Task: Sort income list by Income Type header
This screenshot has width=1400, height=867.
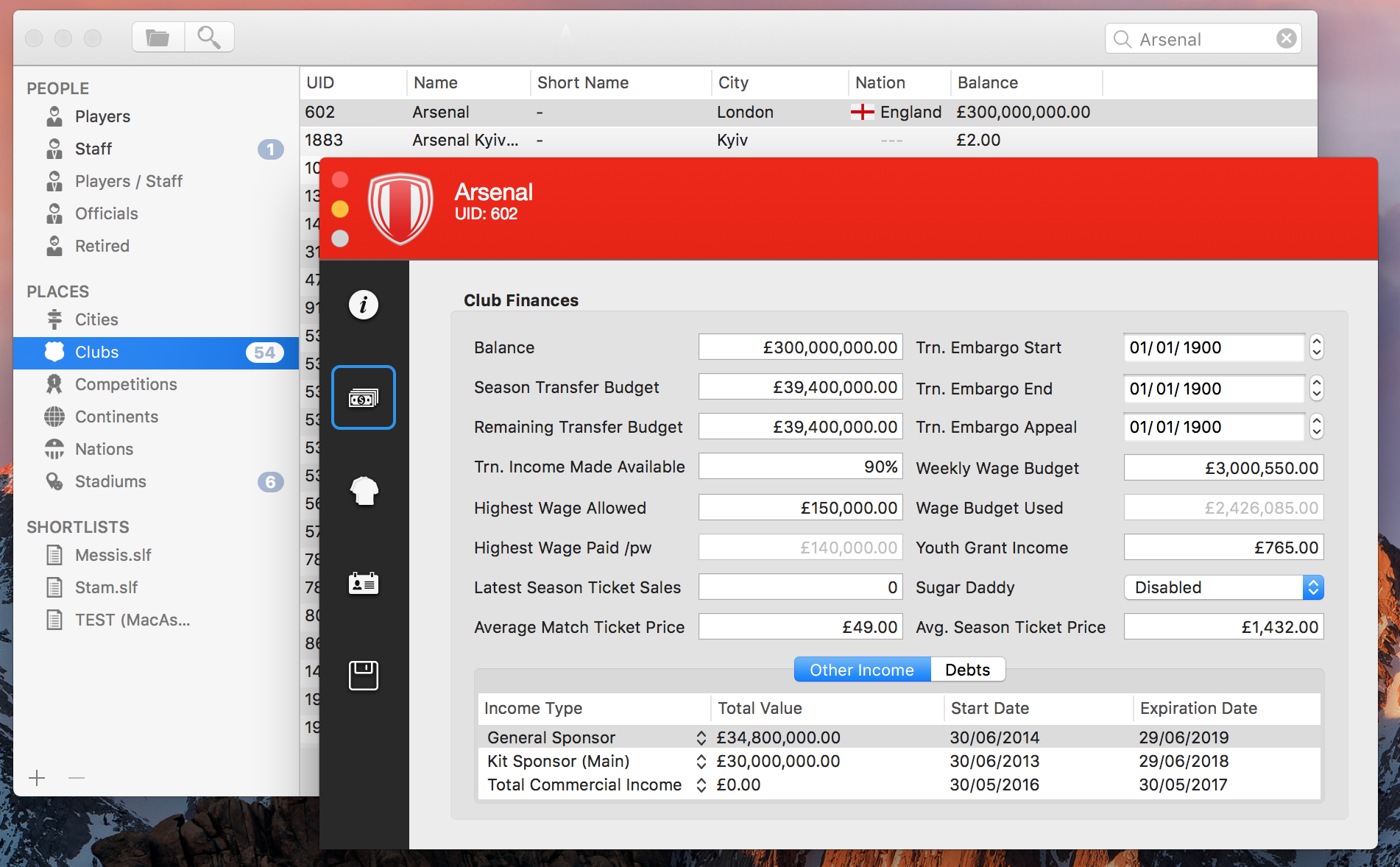Action: 594,708
